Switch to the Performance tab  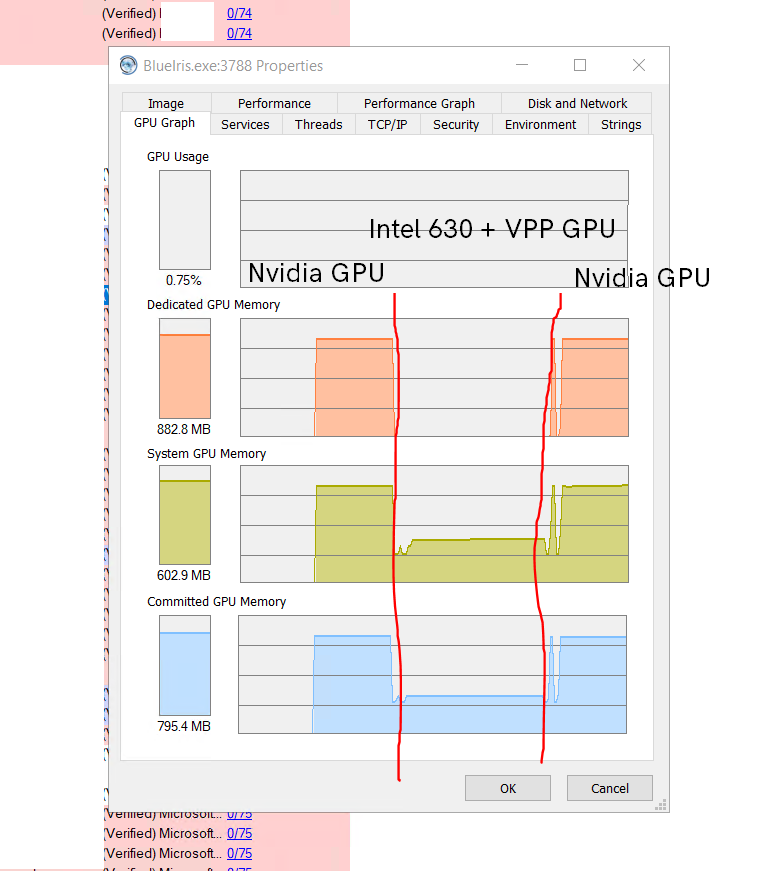pyautogui.click(x=274, y=103)
